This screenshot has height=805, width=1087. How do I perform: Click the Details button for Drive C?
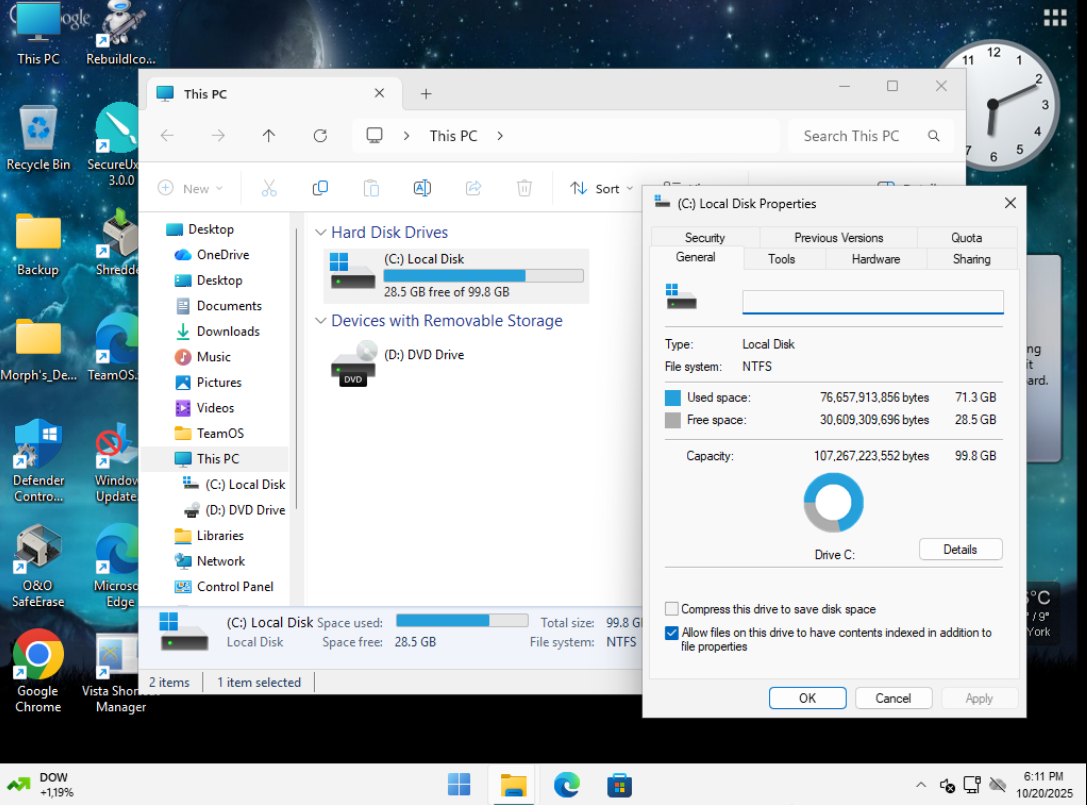click(x=960, y=549)
